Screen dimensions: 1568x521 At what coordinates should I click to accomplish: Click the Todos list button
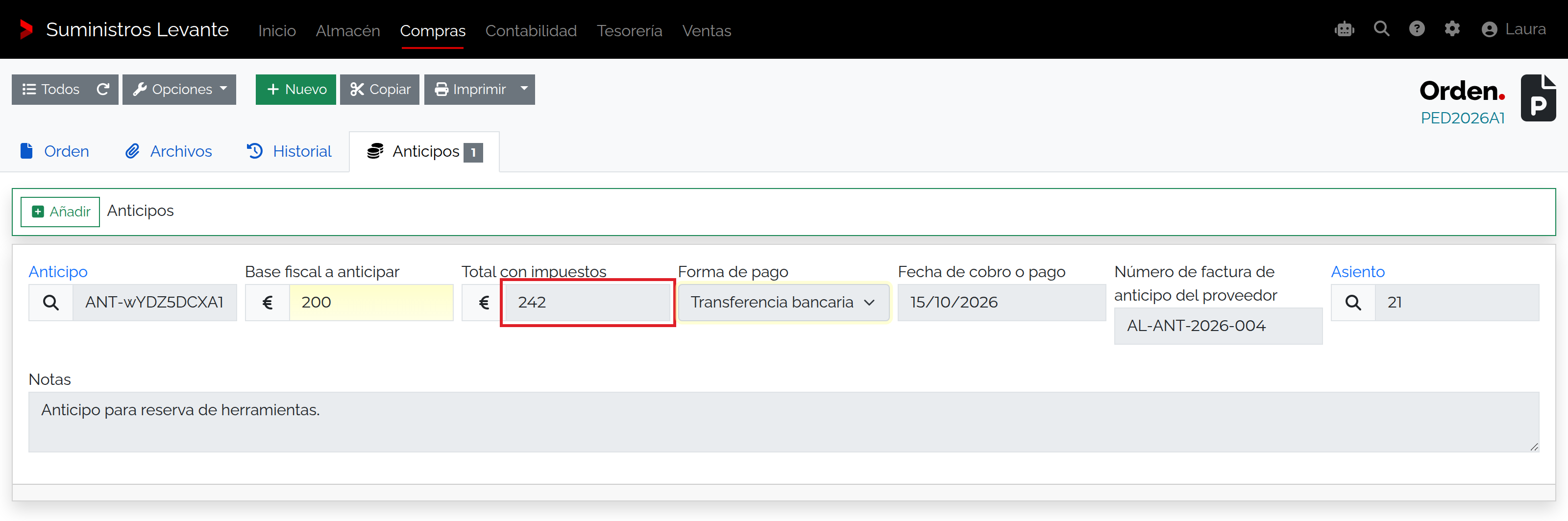coord(50,90)
